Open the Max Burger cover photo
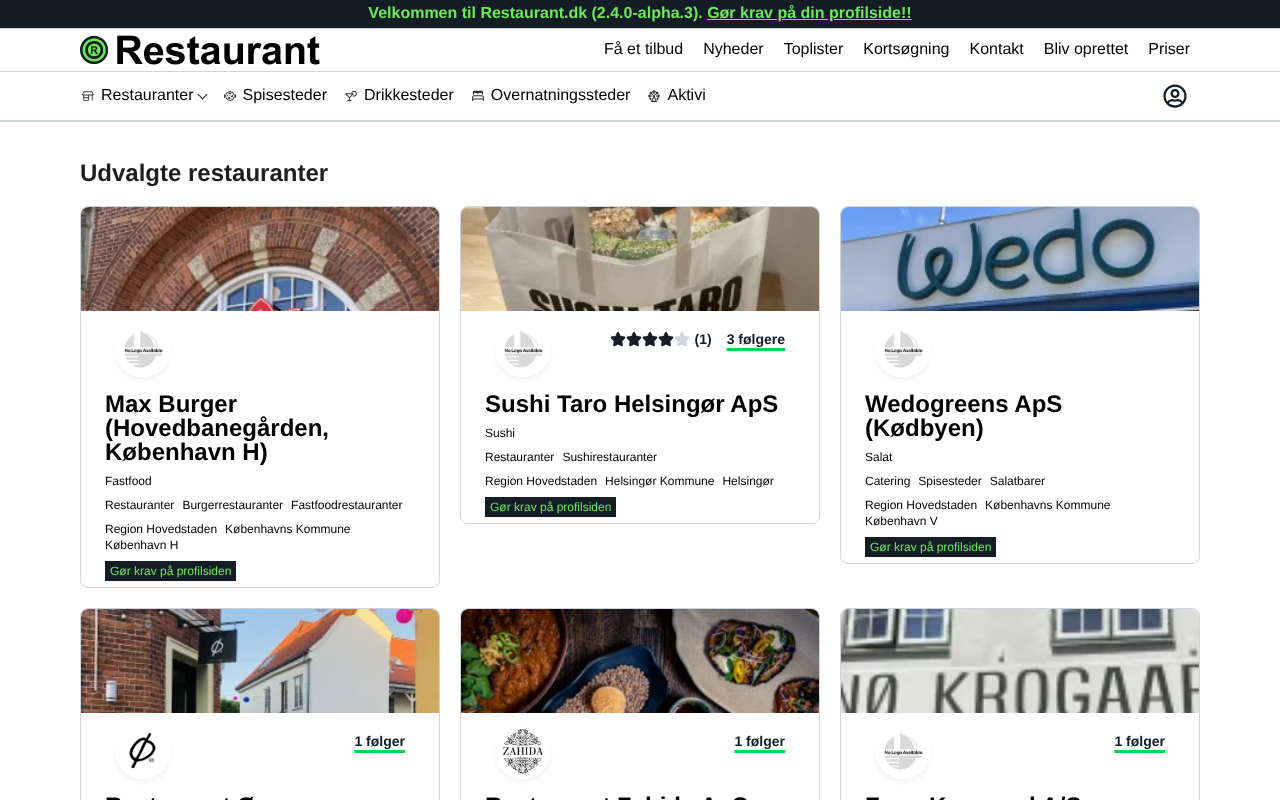Image resolution: width=1280 pixels, height=800 pixels. (260, 259)
